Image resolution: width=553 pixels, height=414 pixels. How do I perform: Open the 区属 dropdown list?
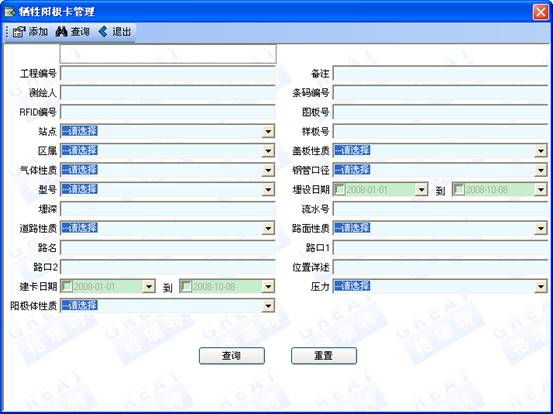pyautogui.click(x=268, y=151)
